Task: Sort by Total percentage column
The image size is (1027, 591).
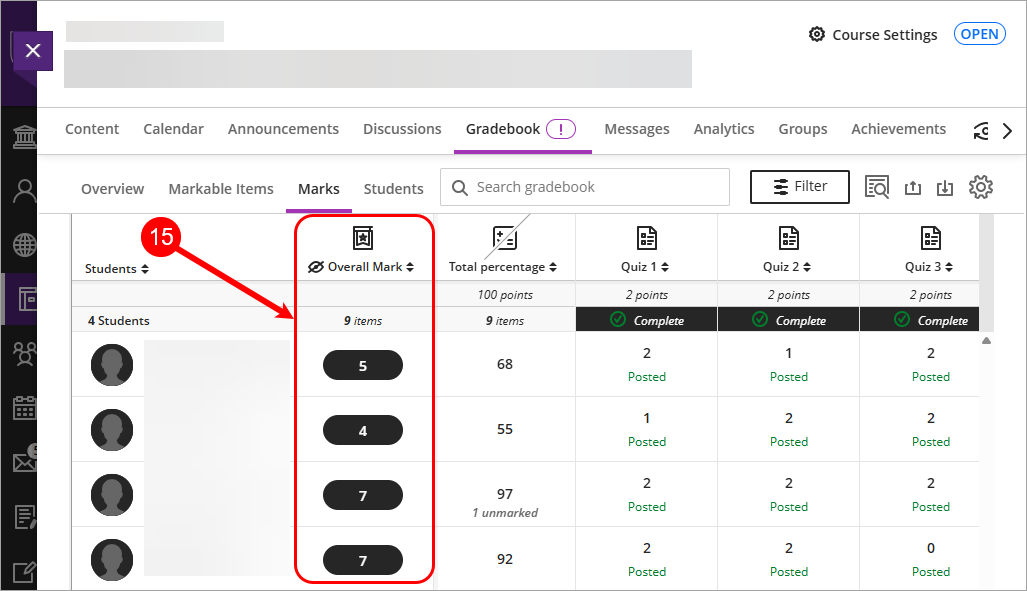Action: tap(553, 267)
